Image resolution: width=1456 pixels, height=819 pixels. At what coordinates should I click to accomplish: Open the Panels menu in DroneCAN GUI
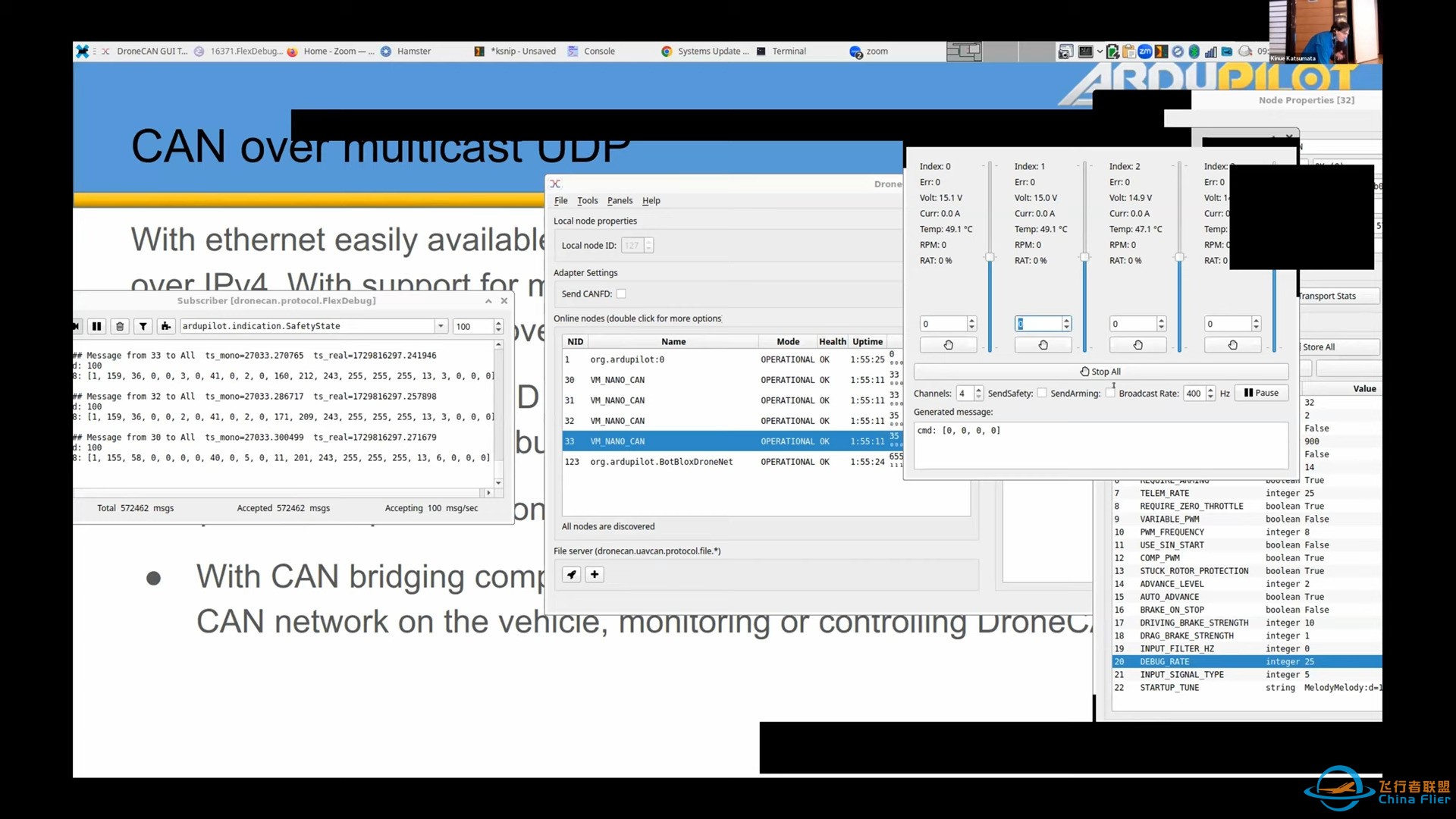pyautogui.click(x=619, y=200)
